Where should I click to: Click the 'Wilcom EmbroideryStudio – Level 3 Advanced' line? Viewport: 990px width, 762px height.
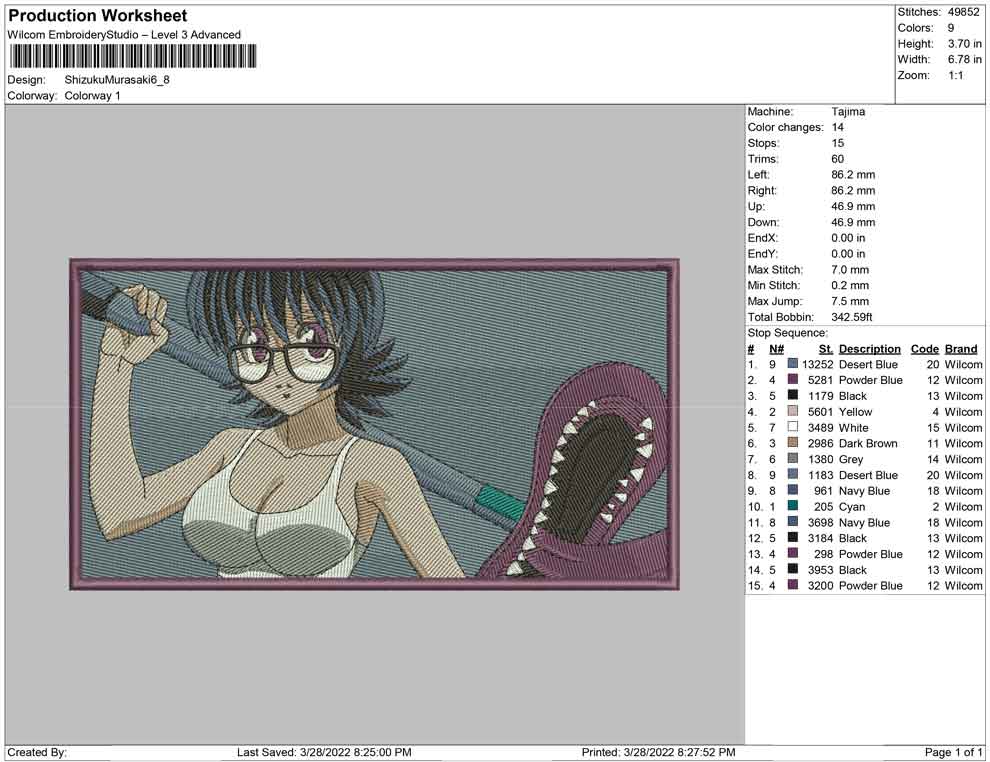click(x=124, y=35)
